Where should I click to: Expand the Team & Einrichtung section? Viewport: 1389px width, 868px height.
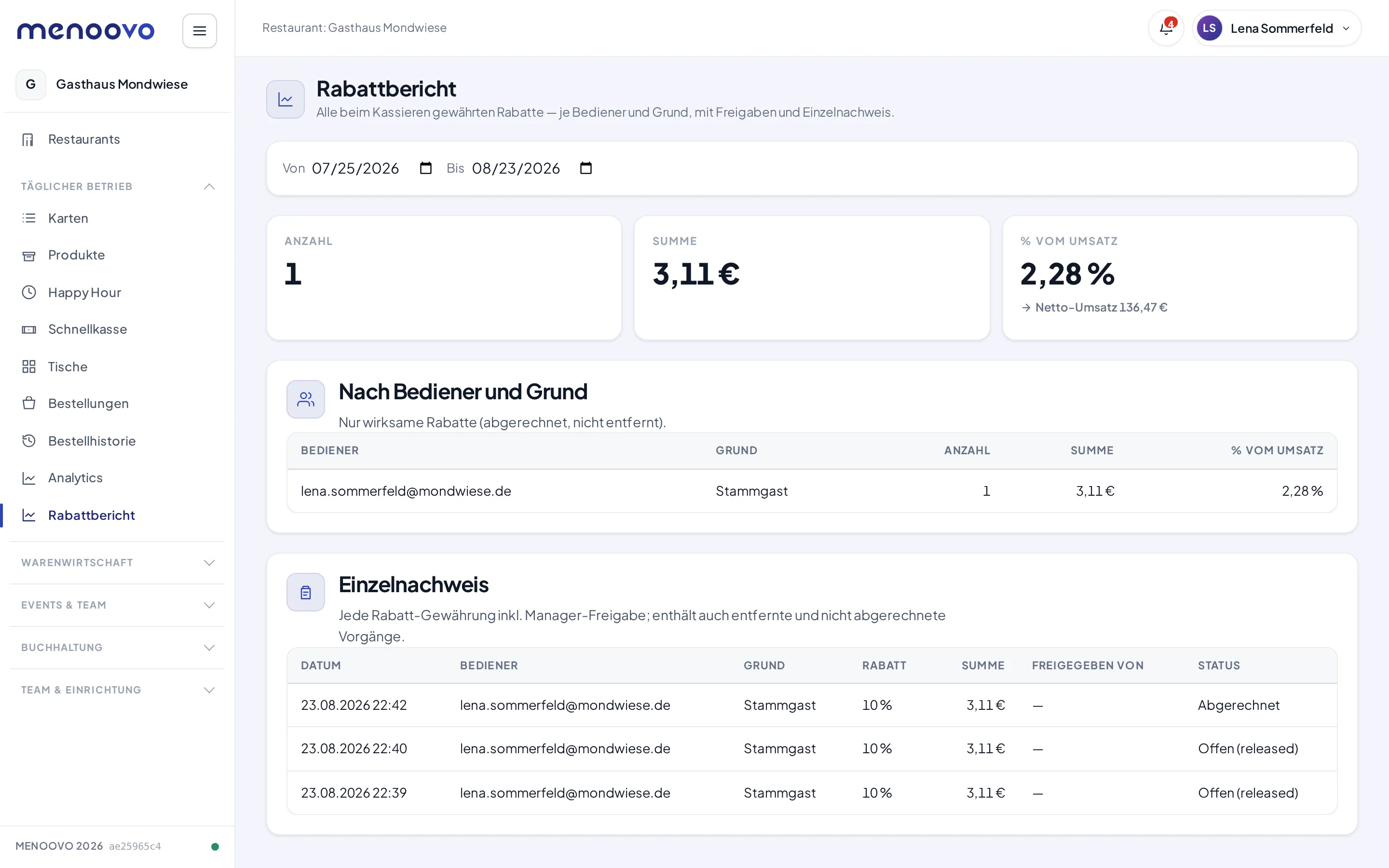tap(117, 690)
